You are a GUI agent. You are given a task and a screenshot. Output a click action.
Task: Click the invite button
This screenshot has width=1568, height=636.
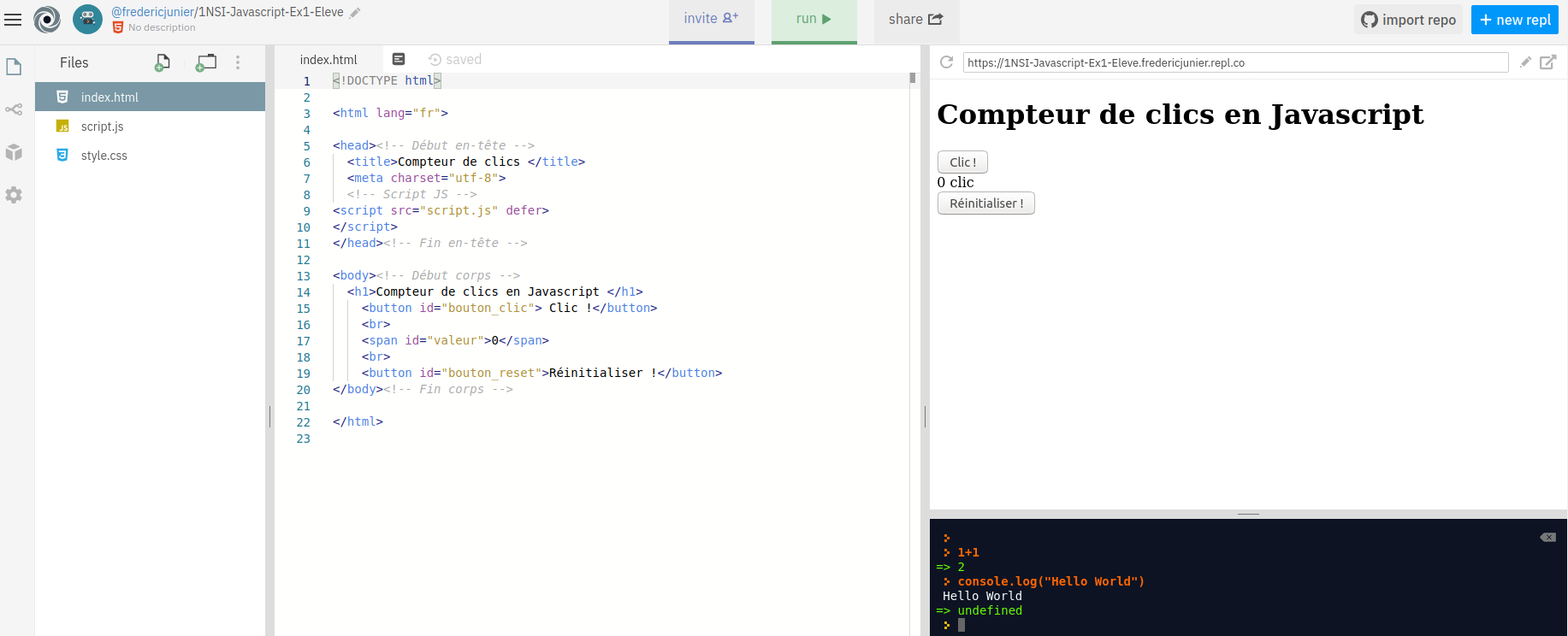tap(712, 21)
